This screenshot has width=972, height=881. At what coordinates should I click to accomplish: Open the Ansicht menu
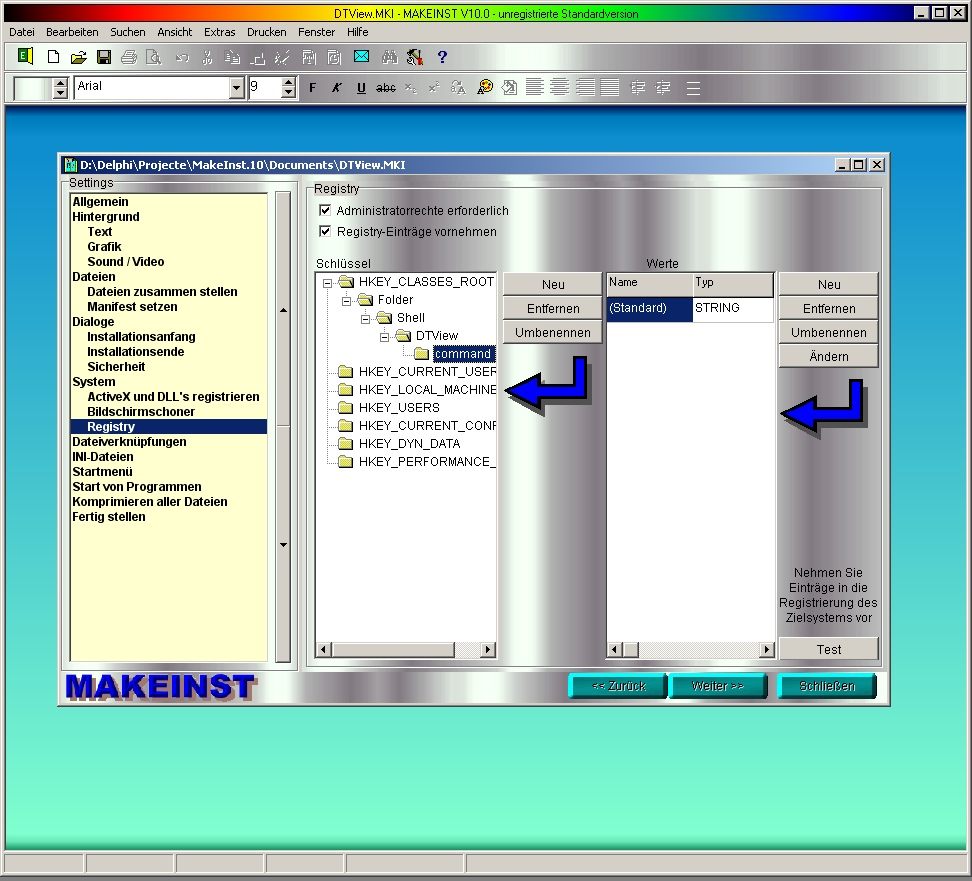175,32
